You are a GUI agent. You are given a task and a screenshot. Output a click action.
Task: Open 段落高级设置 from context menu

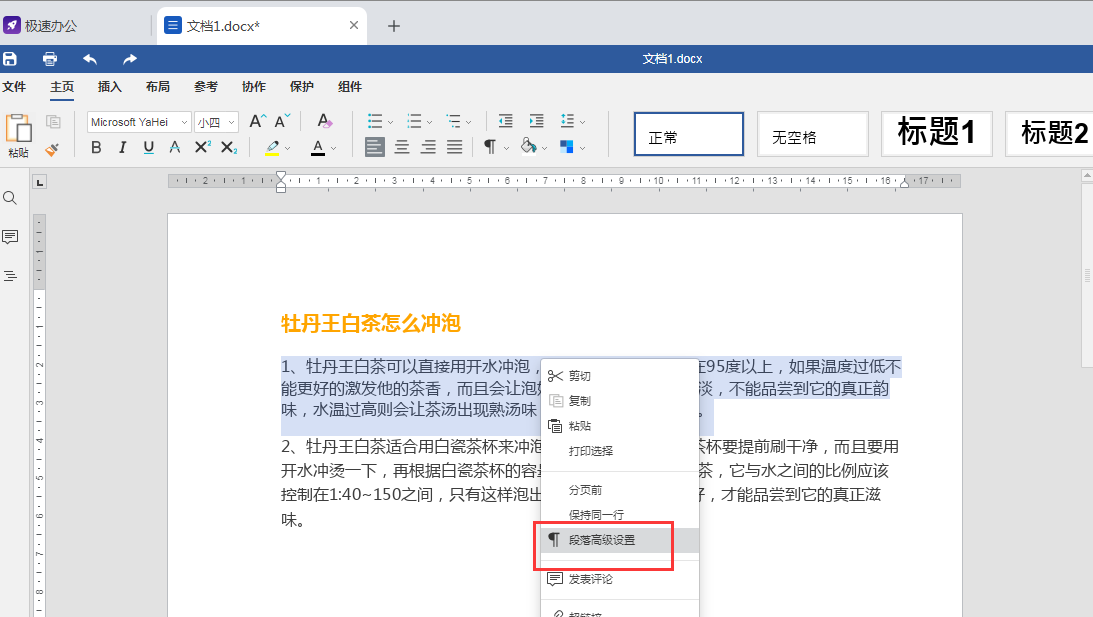coord(620,540)
